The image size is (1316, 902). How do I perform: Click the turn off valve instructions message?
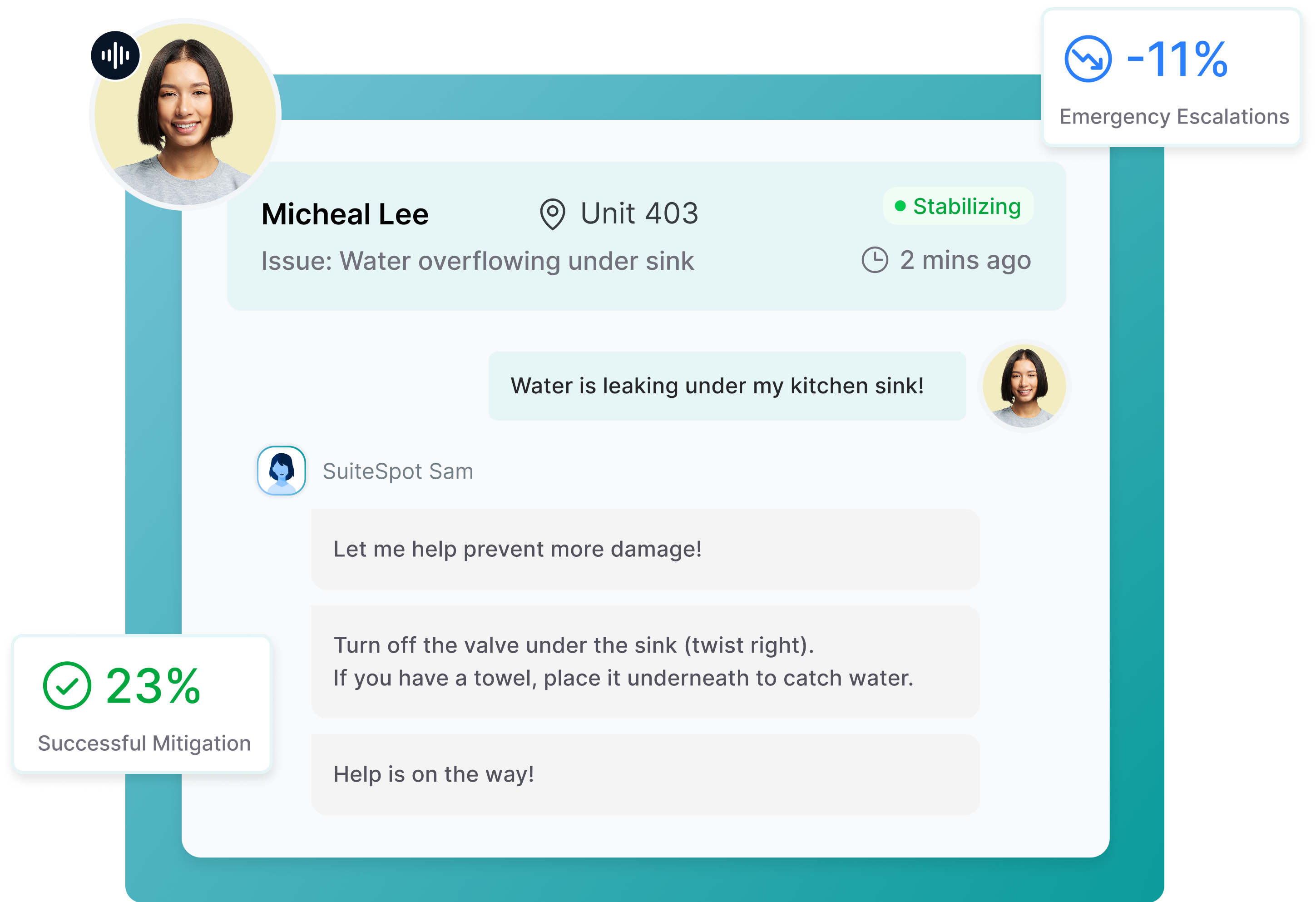[645, 661]
